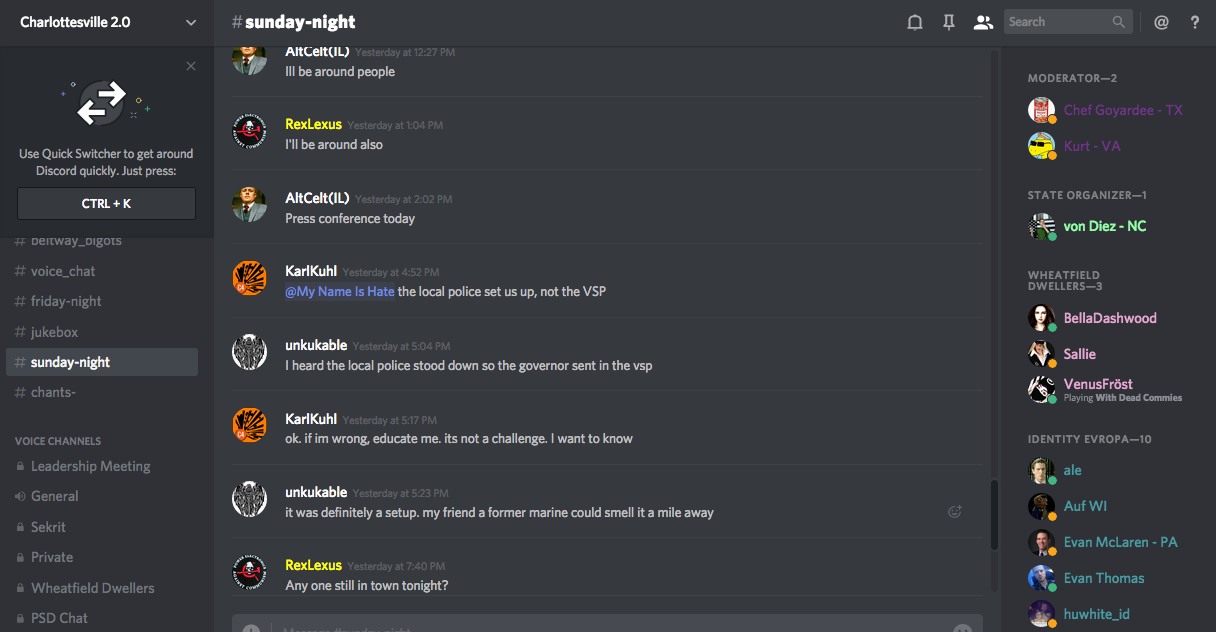Viewport: 1216px width, 632px height.
Task: Click the chat scrollbar thumb
Action: click(x=994, y=516)
